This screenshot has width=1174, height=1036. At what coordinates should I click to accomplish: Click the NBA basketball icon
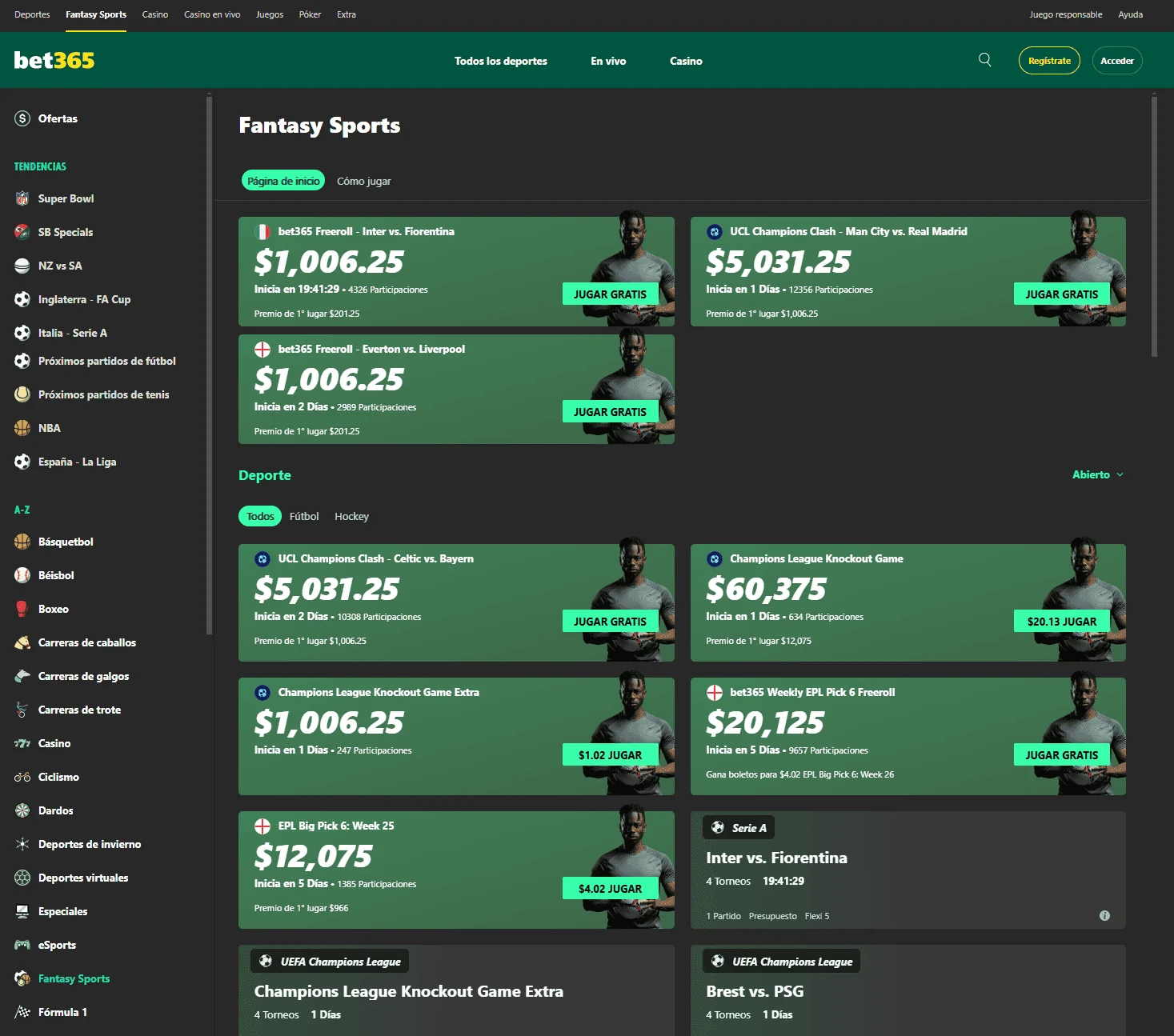point(22,428)
